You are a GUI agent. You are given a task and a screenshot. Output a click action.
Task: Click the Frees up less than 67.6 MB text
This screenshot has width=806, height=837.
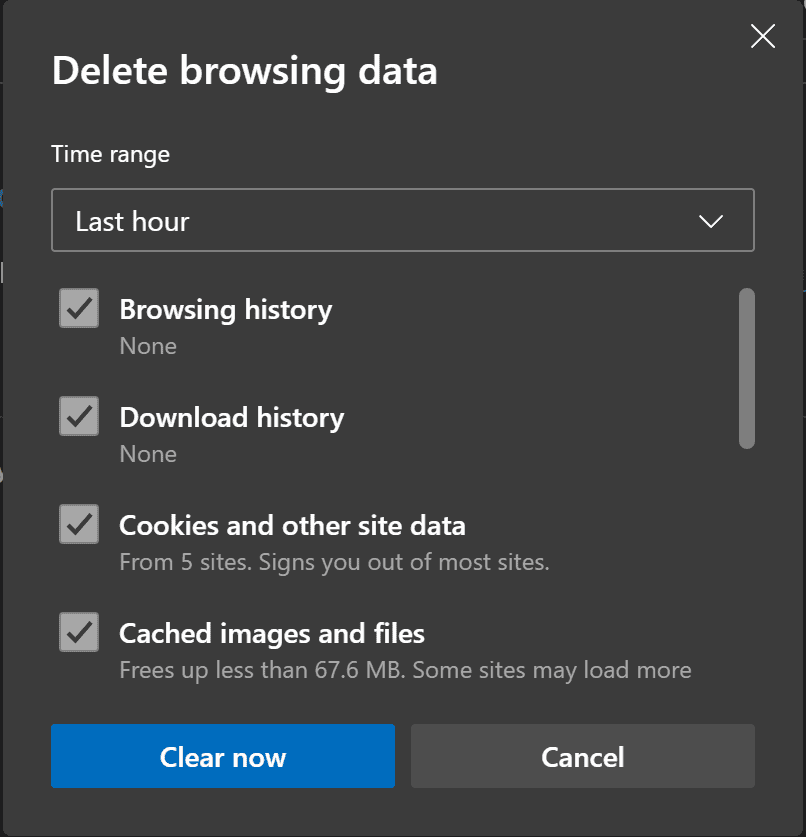(x=405, y=670)
